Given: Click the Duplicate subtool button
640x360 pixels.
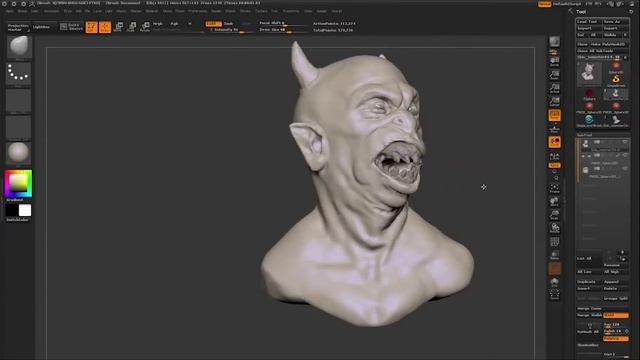Looking at the screenshot, I should (589, 282).
